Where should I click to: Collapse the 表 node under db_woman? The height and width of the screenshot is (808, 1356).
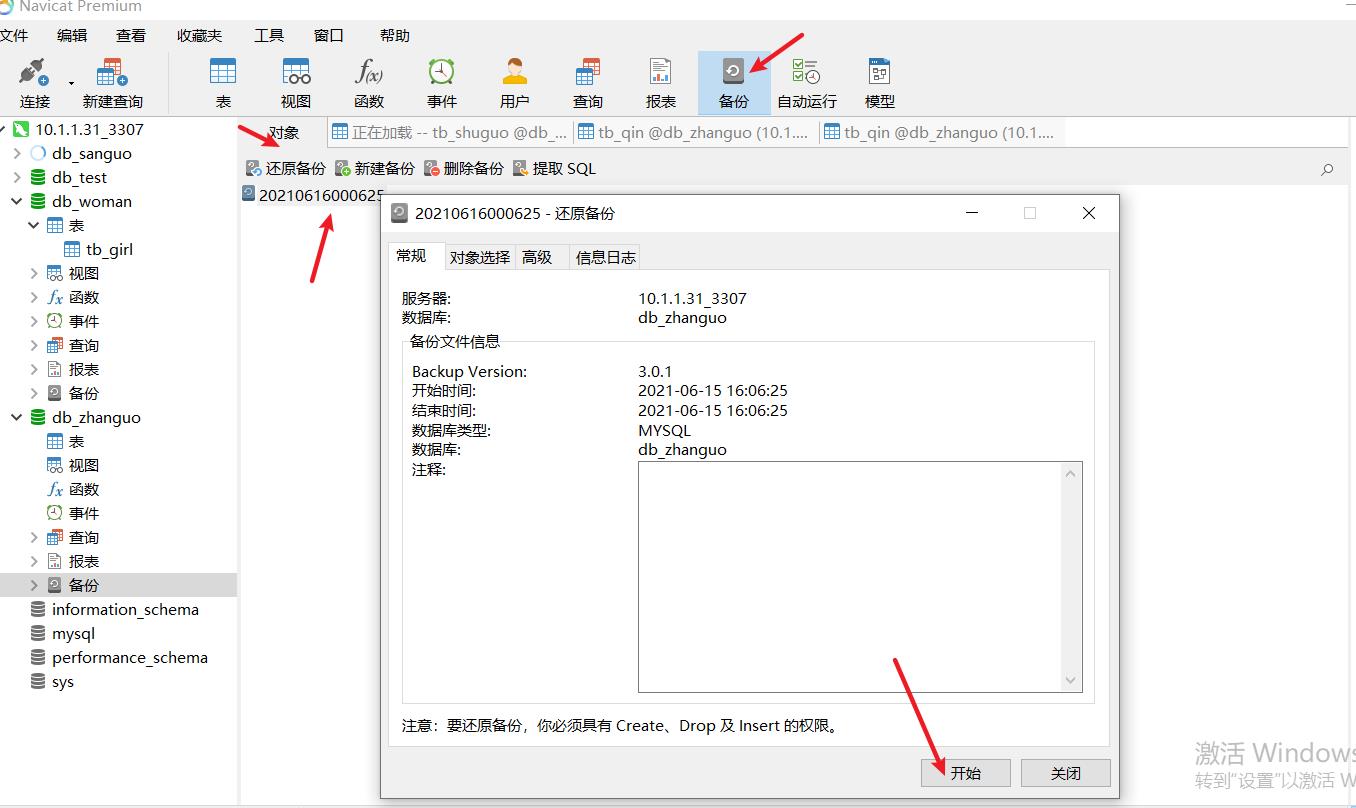click(x=34, y=225)
